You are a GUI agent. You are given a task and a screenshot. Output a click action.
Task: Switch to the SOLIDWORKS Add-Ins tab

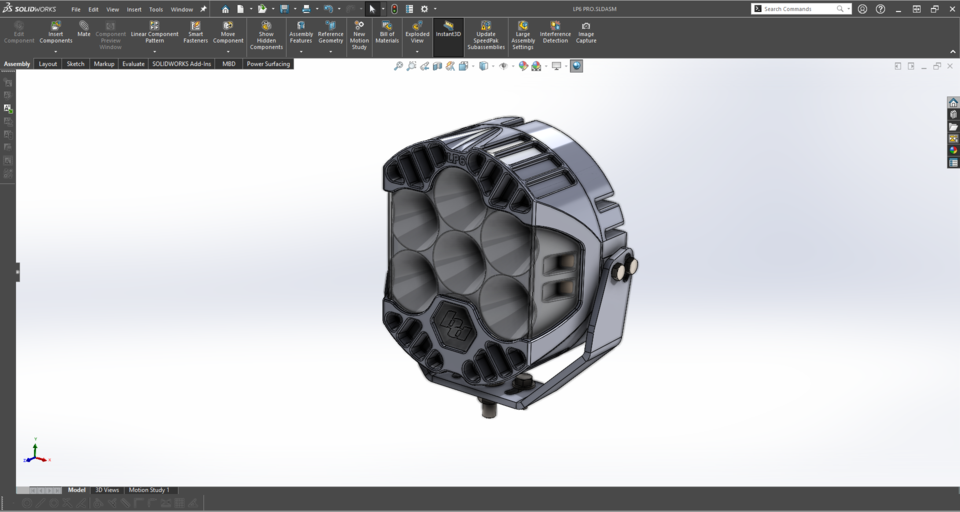[182, 64]
